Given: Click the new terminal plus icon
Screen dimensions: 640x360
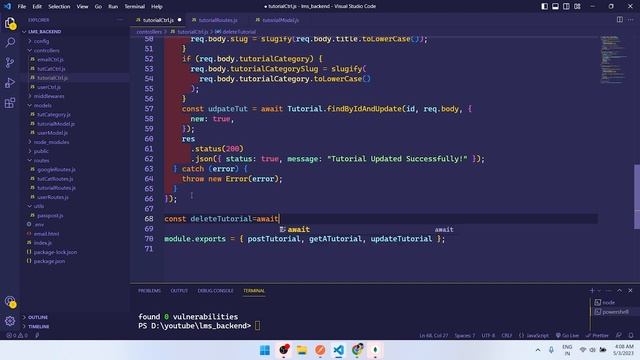Looking at the screenshot, I should click(x=592, y=291).
